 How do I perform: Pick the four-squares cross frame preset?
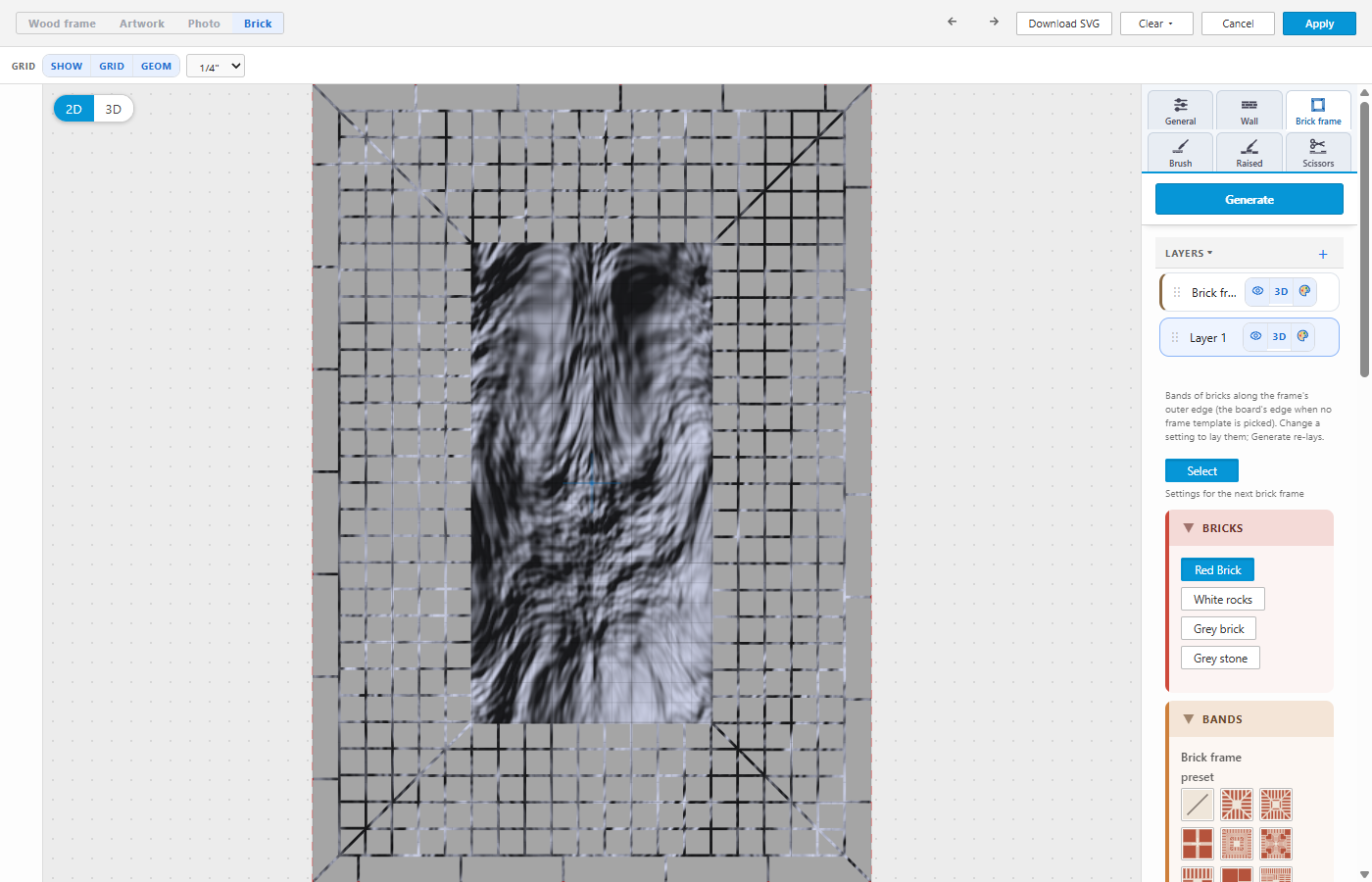pos(1198,844)
